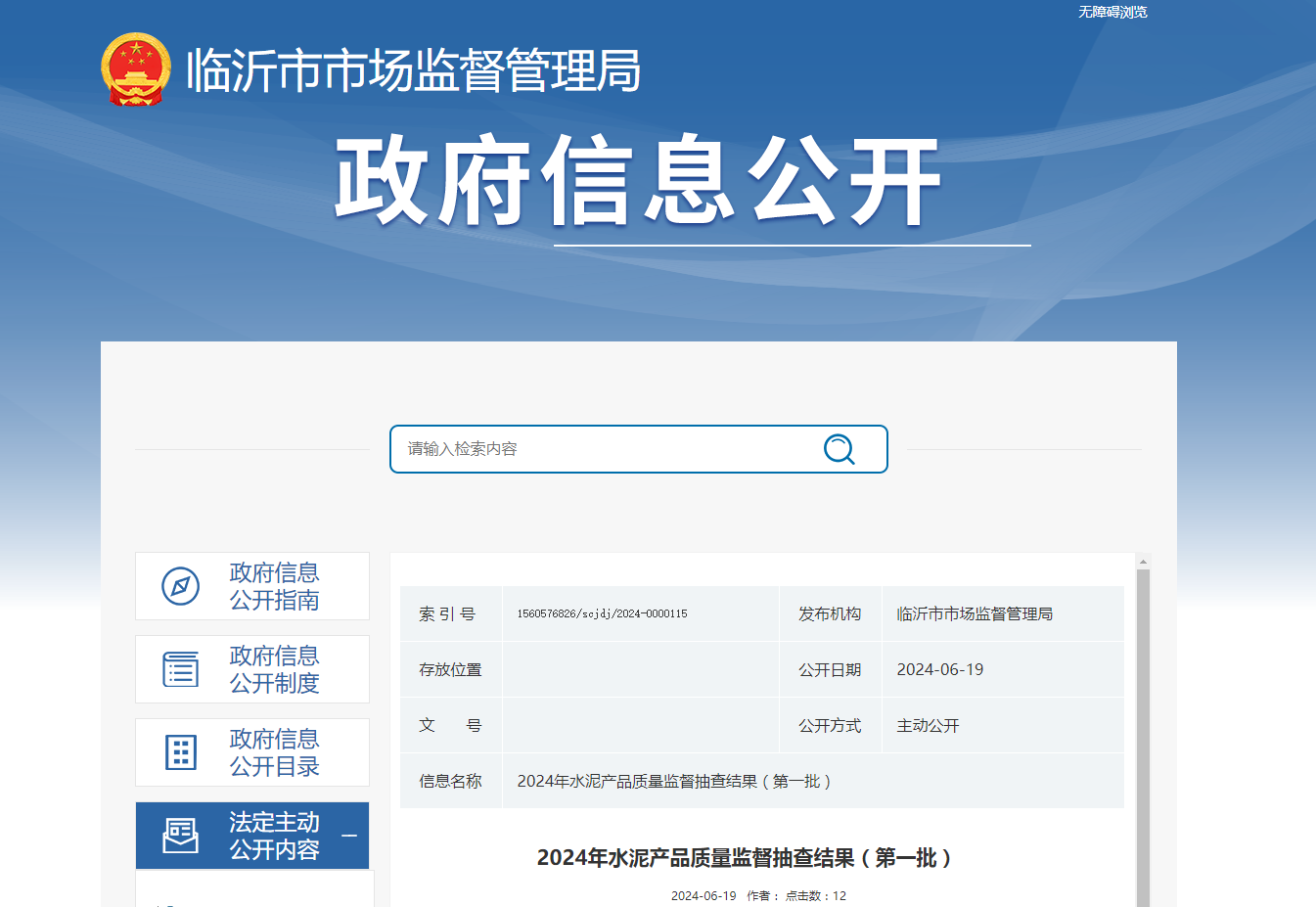The height and width of the screenshot is (907, 1316).
Task: Click the 主动公开 disclosure method value
Action: click(x=928, y=726)
